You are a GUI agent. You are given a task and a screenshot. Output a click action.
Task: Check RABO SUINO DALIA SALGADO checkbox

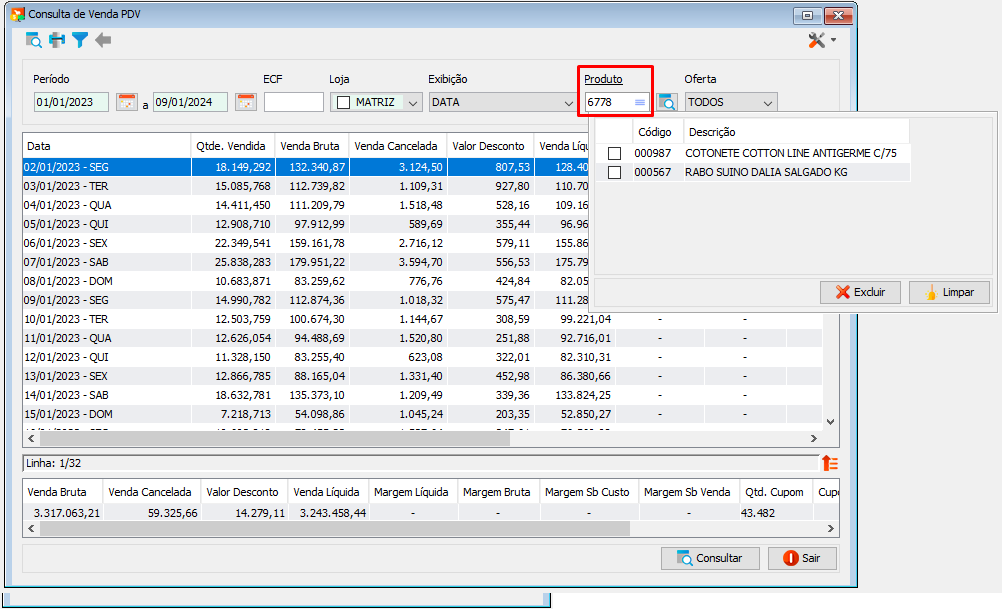tap(614, 172)
